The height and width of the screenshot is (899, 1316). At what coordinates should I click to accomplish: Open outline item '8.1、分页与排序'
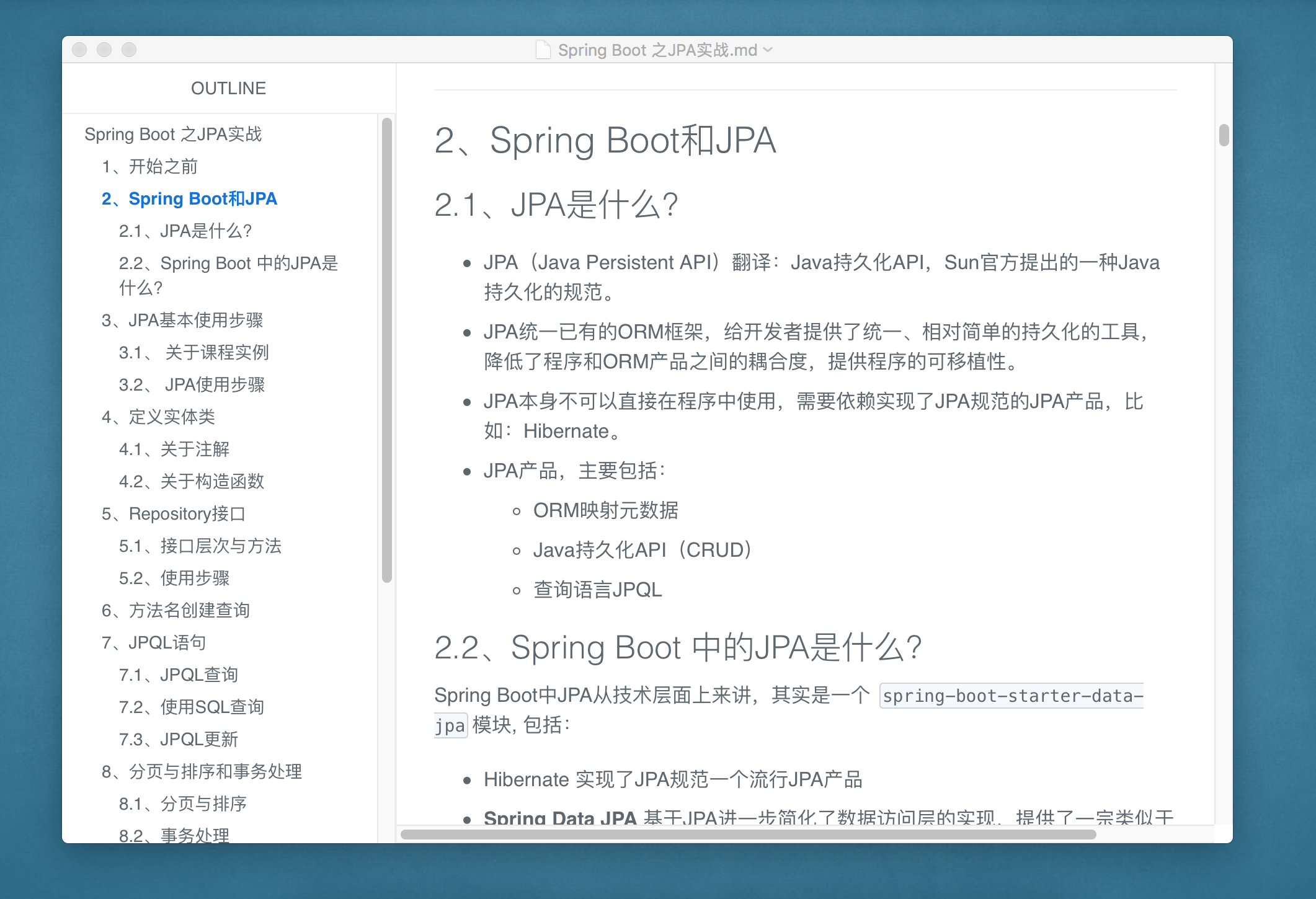183,804
